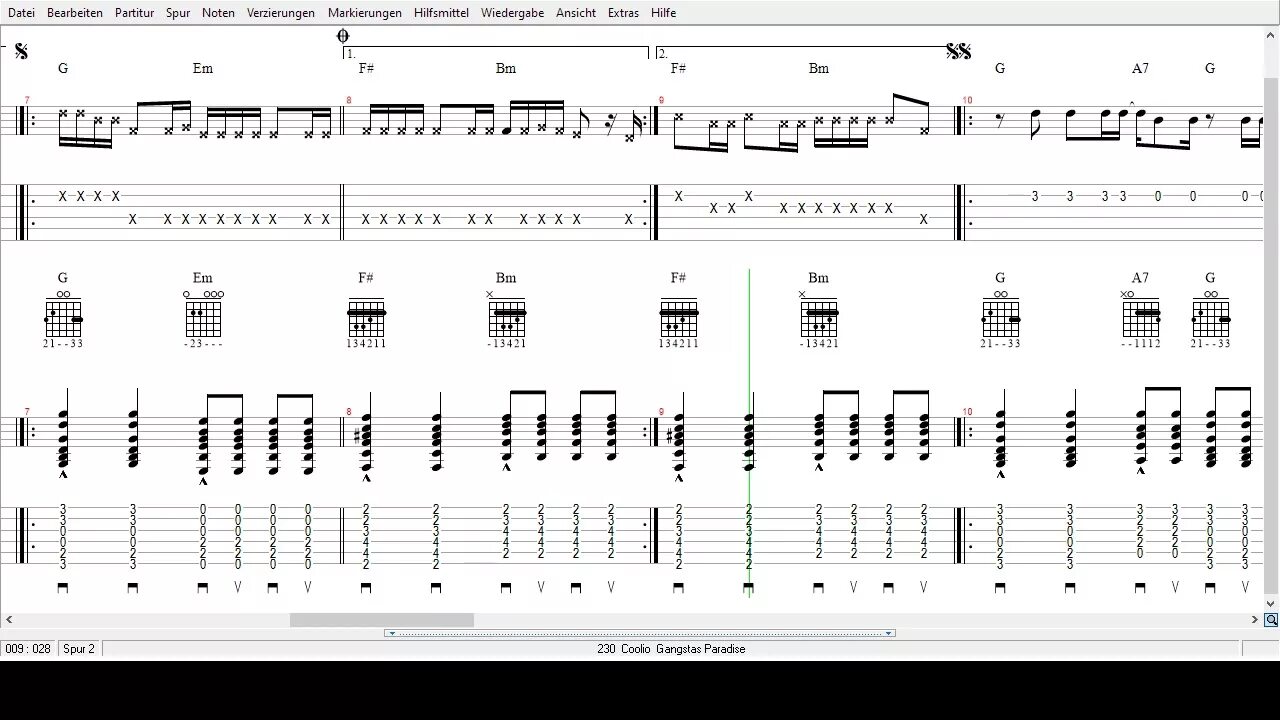Click the green playback cursor line
This screenshot has height=720, width=1280.
tap(749, 432)
